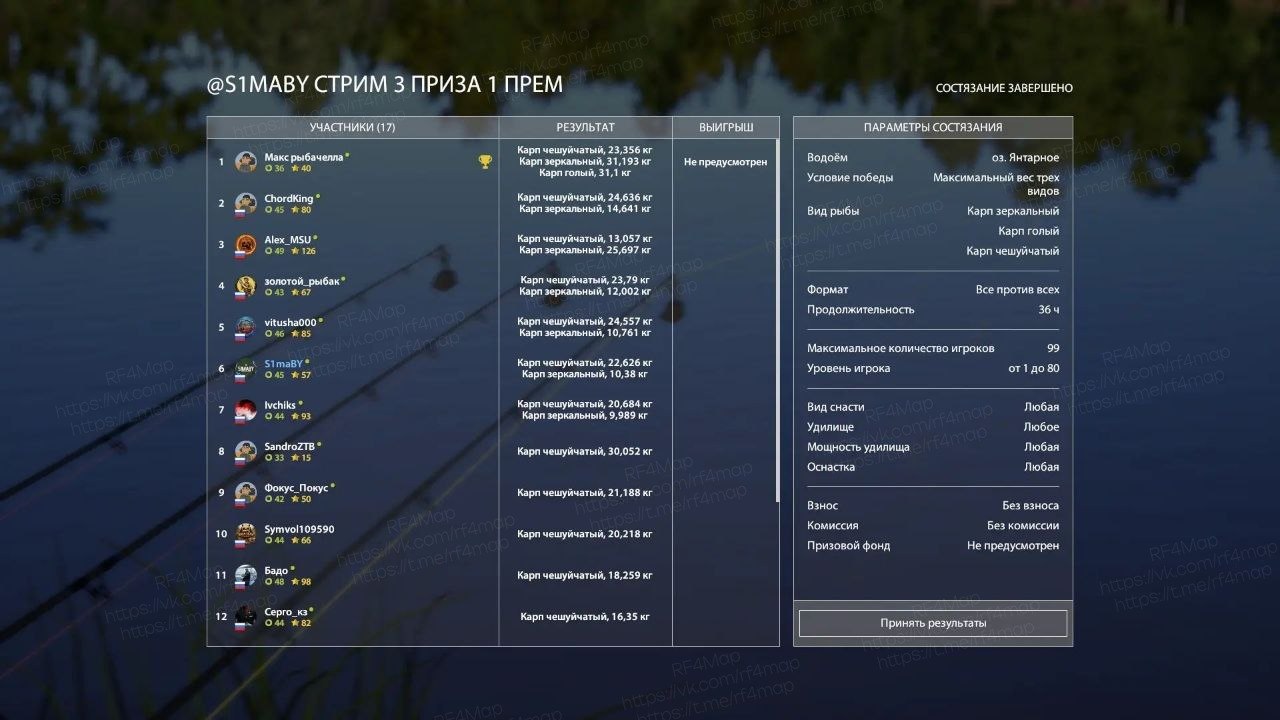The width and height of the screenshot is (1280, 720).
Task: Click the star rating icon under SandroZTB
Action: click(295, 458)
